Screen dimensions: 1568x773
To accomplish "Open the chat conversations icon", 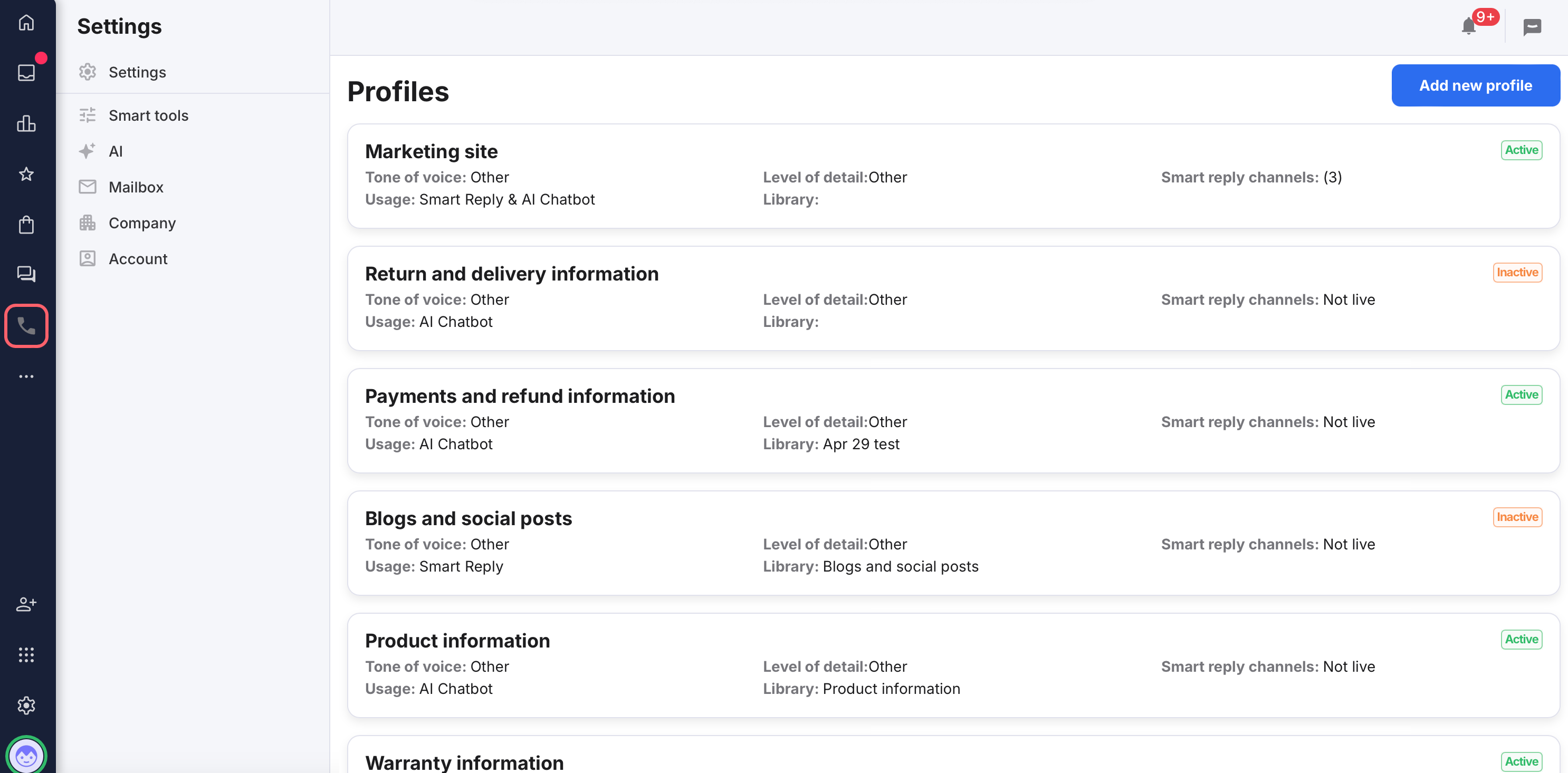I will tap(26, 274).
